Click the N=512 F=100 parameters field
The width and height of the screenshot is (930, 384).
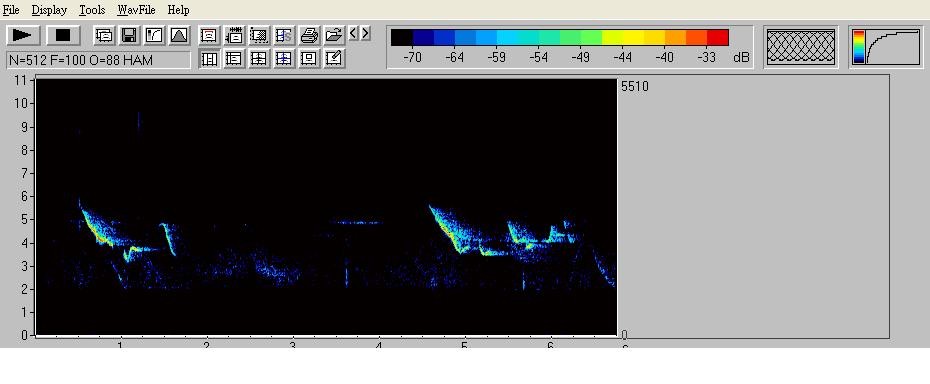pyautogui.click(x=98, y=60)
